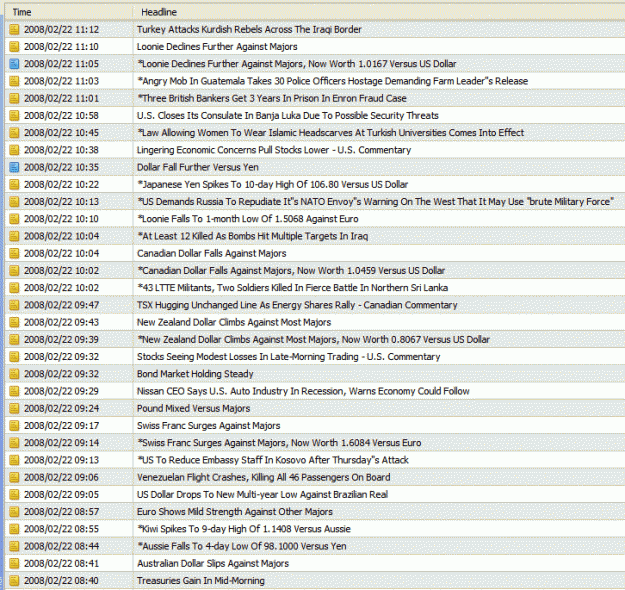625x590 pixels.
Task: Click blue icon beside 11:05 Loonie Declines row
Action: [14, 64]
